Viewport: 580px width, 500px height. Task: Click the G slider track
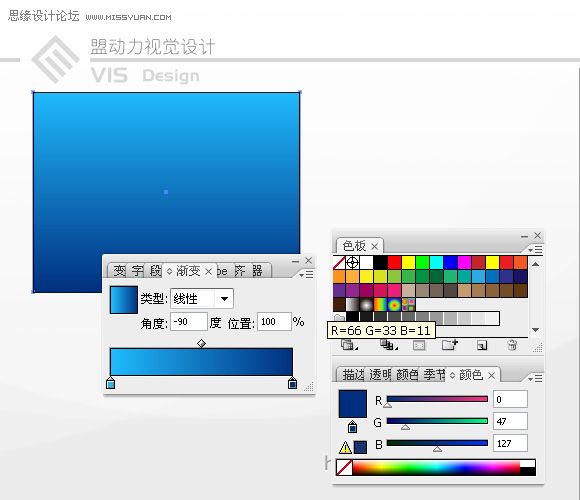(437, 421)
